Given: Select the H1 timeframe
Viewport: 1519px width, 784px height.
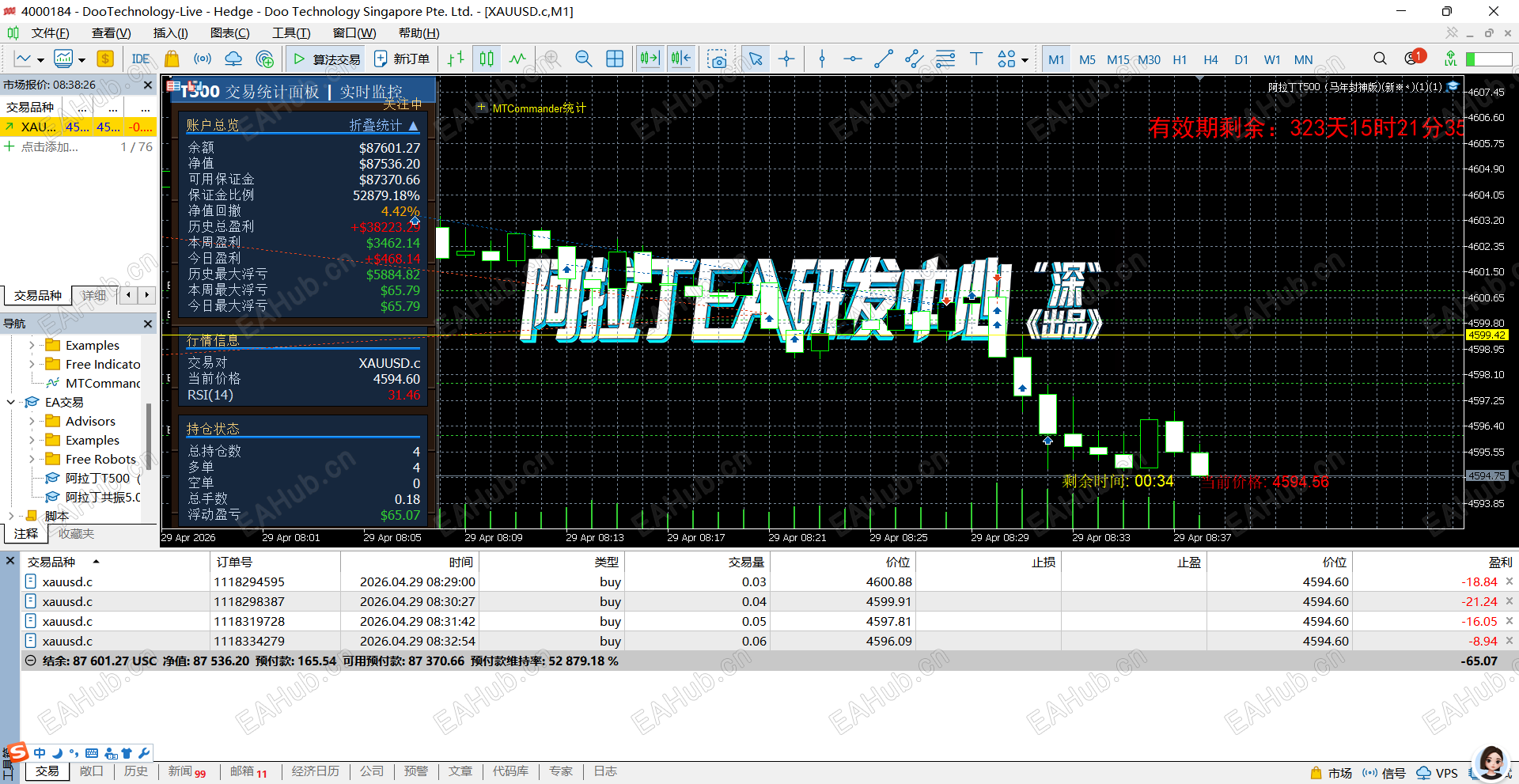Looking at the screenshot, I should click(x=1180, y=59).
